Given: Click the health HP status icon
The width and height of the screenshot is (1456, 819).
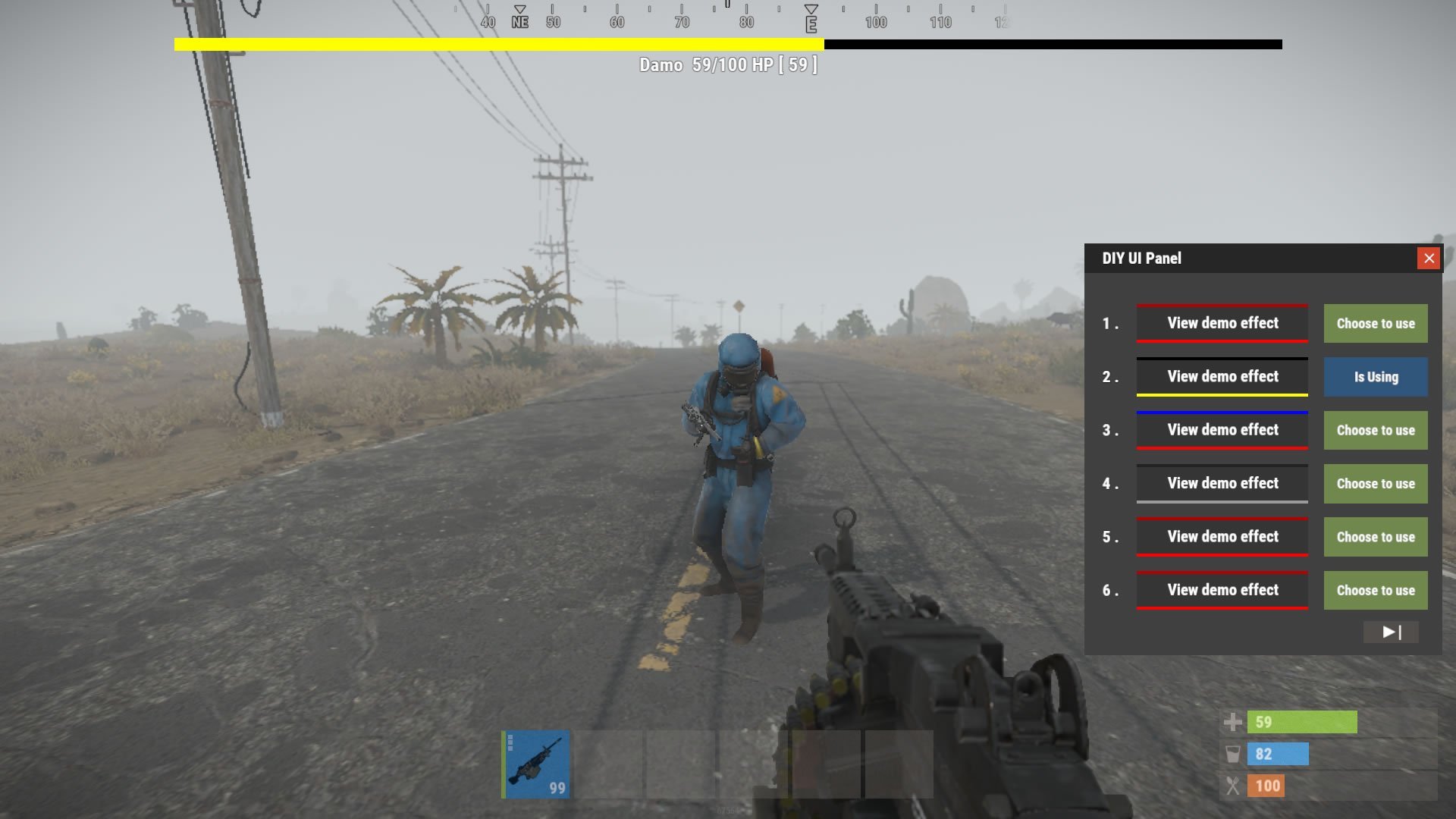Looking at the screenshot, I should pos(1232,721).
